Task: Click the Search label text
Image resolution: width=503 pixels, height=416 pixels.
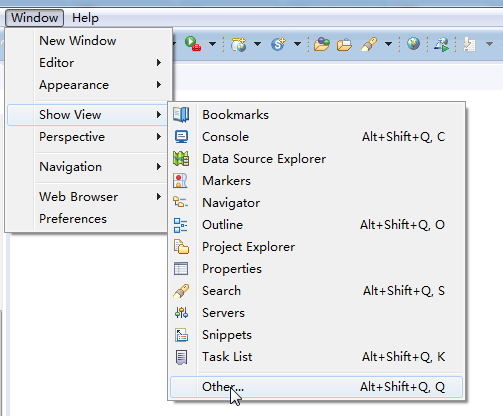Action: point(222,291)
